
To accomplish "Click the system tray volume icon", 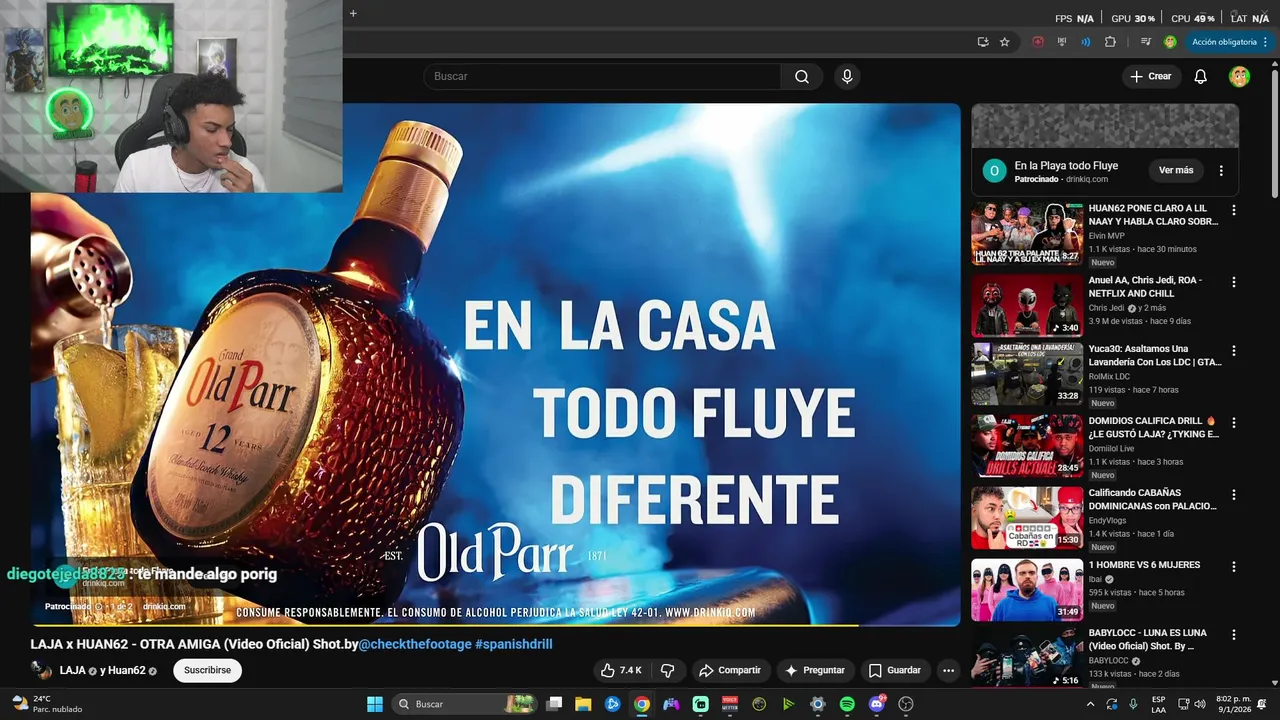I will click(1200, 704).
